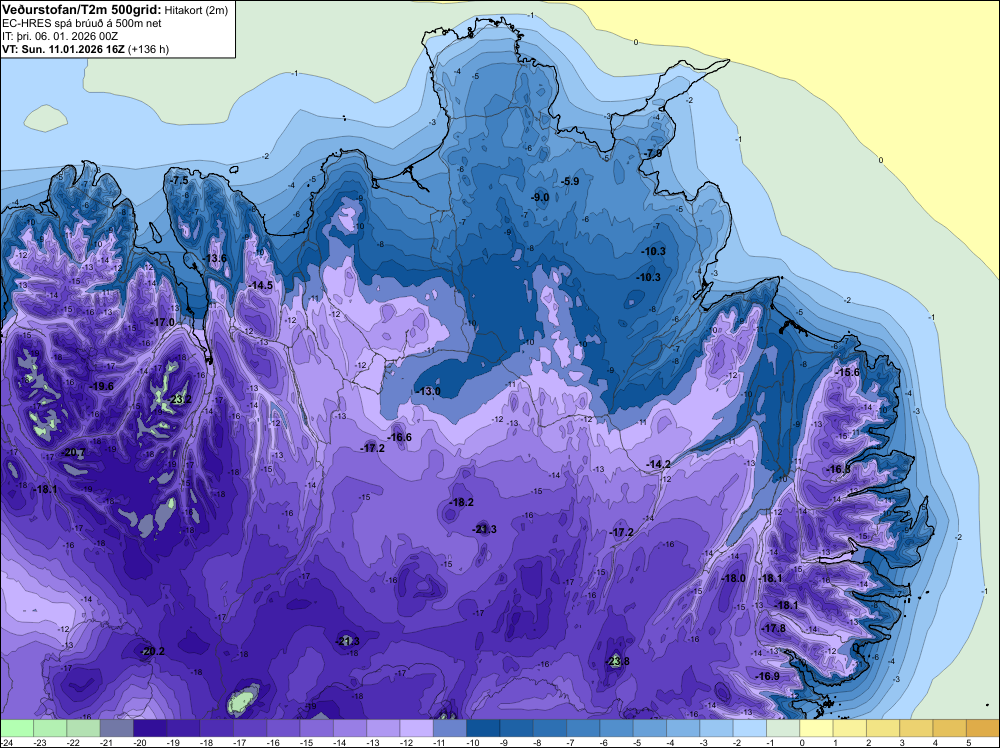Select the -18.0 temperature value

tap(733, 578)
